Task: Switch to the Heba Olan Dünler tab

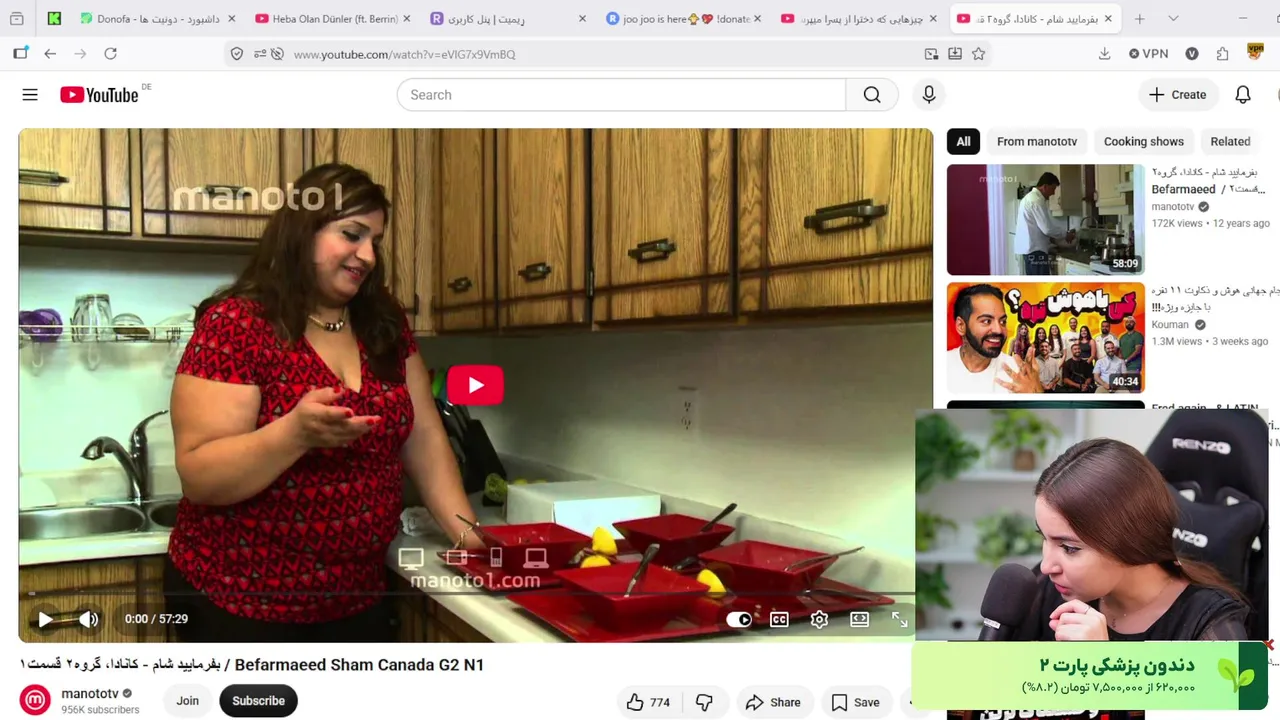Action: click(x=331, y=18)
